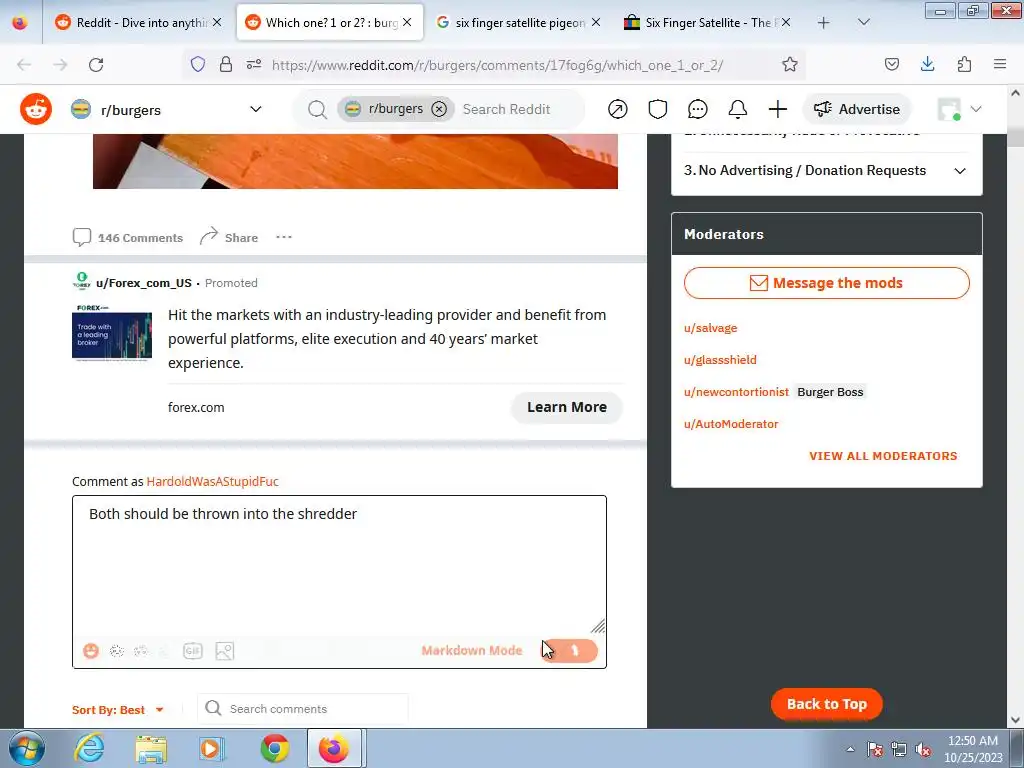Switch to the six finger satellite pigeon Google tab
Image resolution: width=1024 pixels, height=768 pixels.
click(519, 22)
